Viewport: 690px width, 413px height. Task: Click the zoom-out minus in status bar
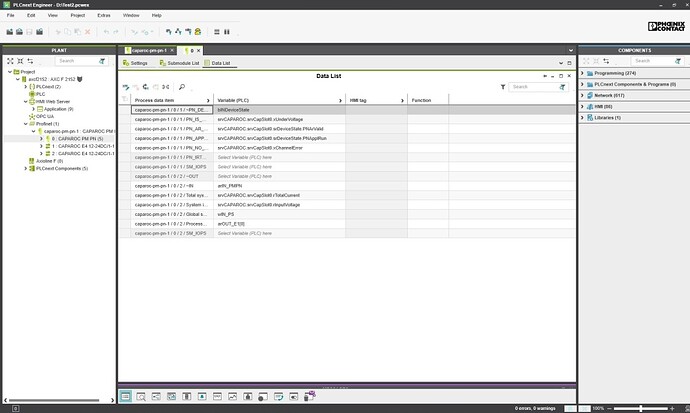coord(609,409)
